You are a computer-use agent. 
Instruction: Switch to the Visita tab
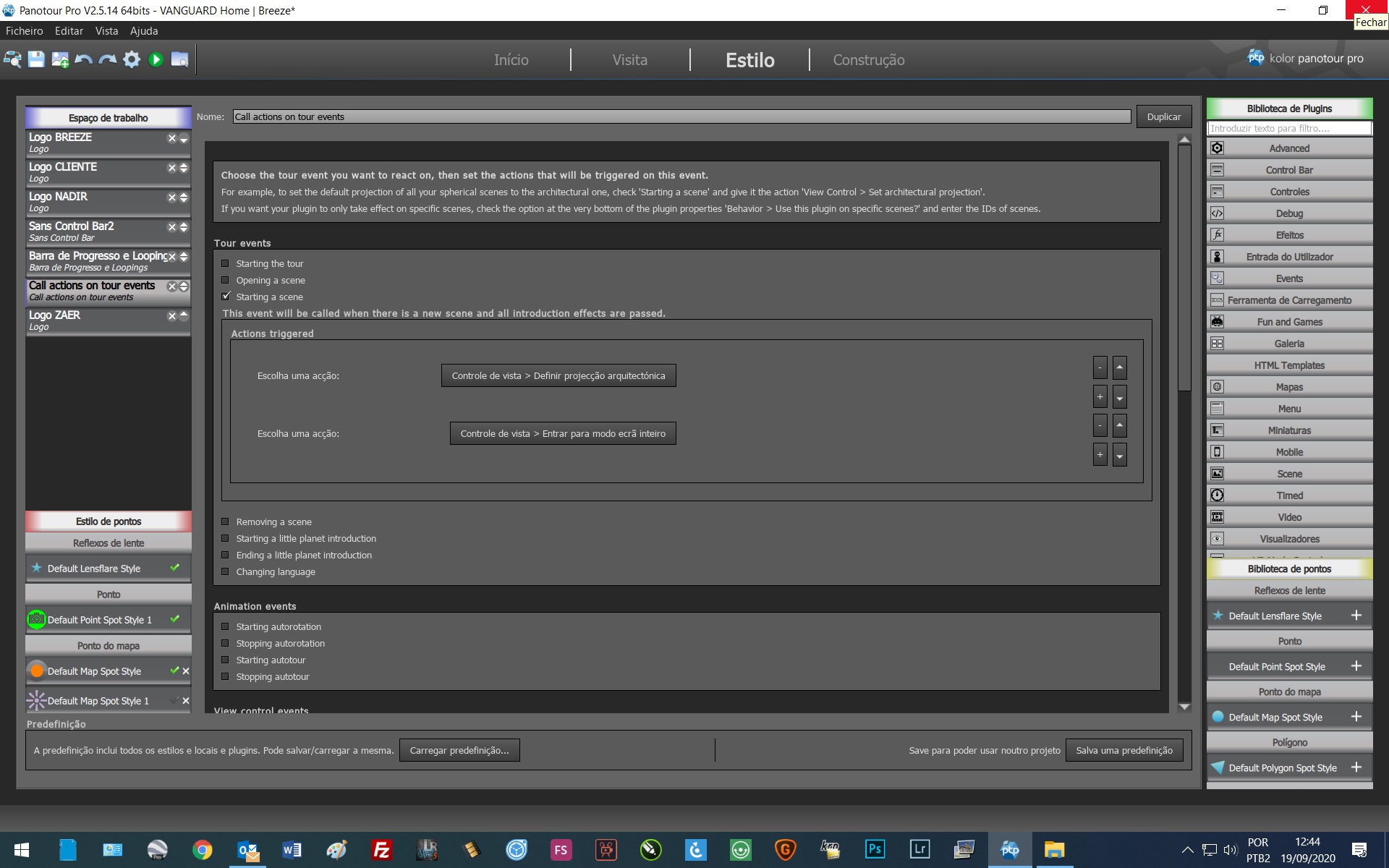click(x=630, y=60)
